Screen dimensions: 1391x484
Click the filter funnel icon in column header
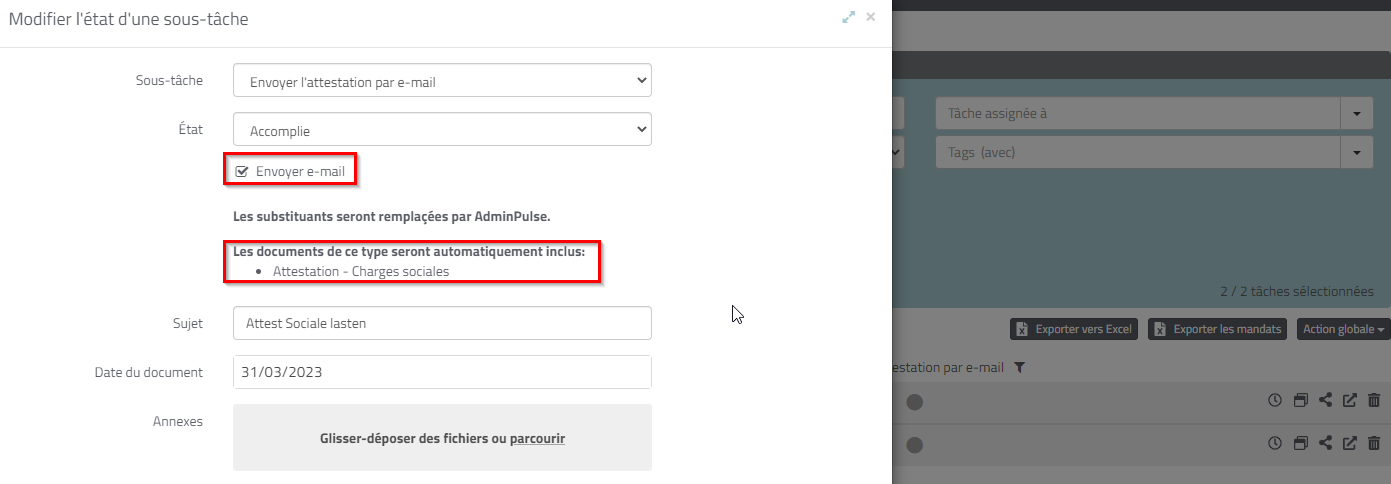[1019, 368]
